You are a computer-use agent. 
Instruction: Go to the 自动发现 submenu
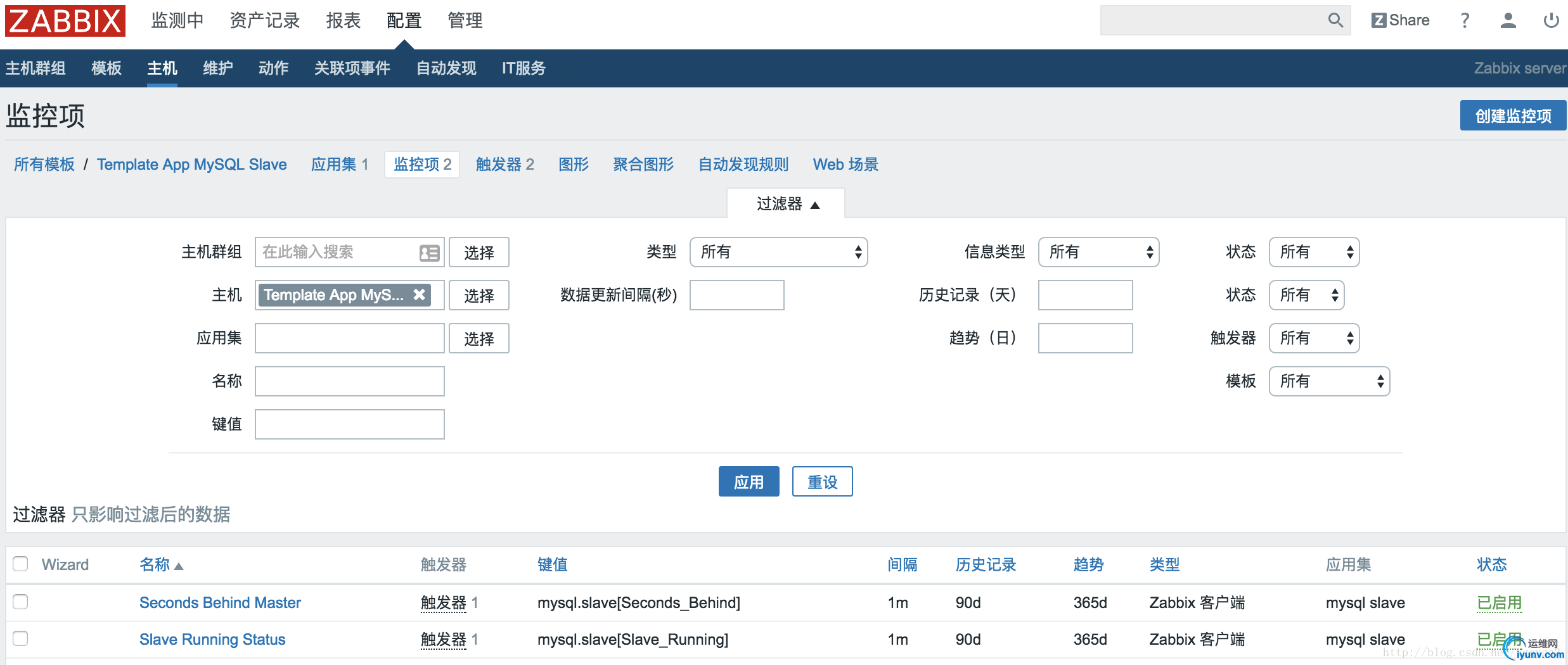click(446, 68)
